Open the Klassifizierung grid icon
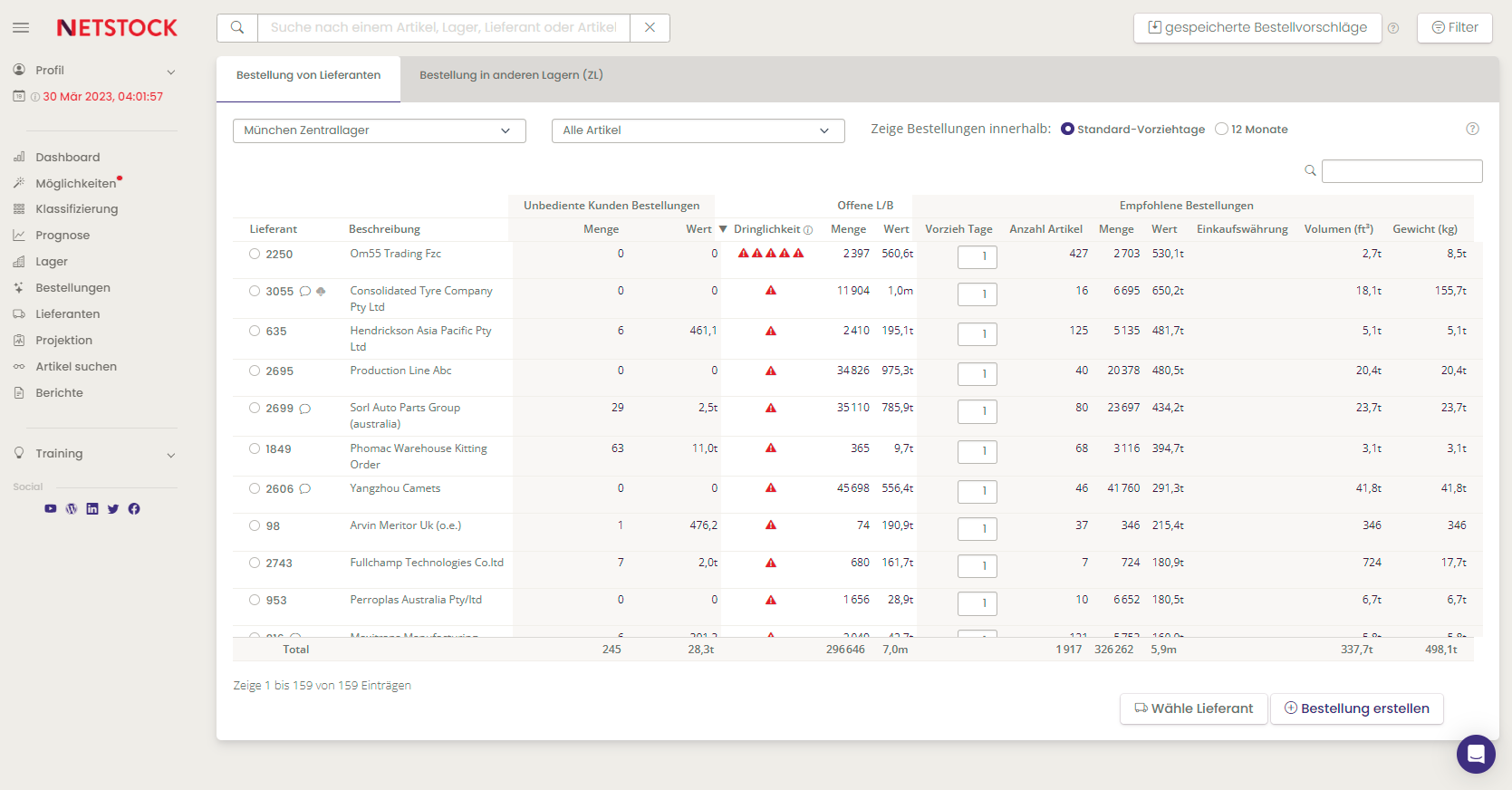Screen dimensions: 1512x790 click(x=19, y=209)
